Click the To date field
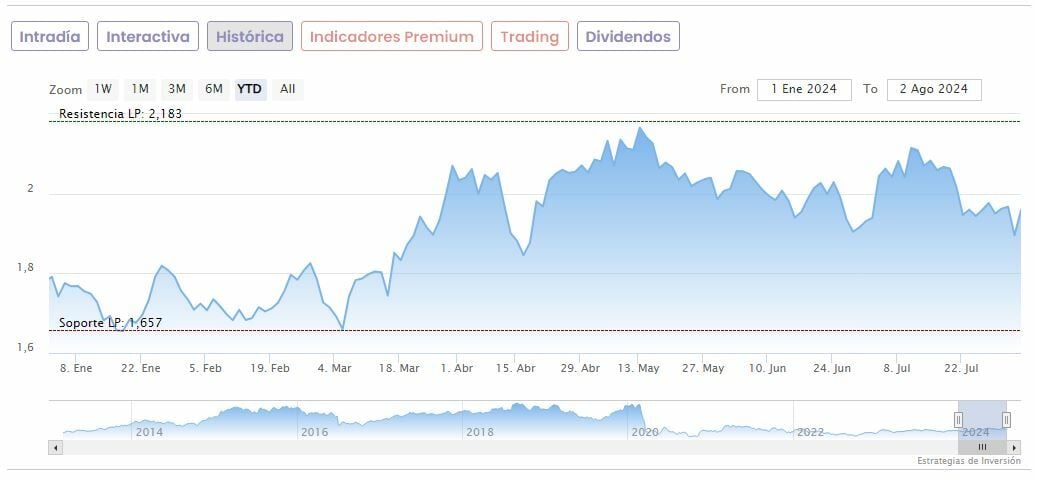 click(x=934, y=89)
